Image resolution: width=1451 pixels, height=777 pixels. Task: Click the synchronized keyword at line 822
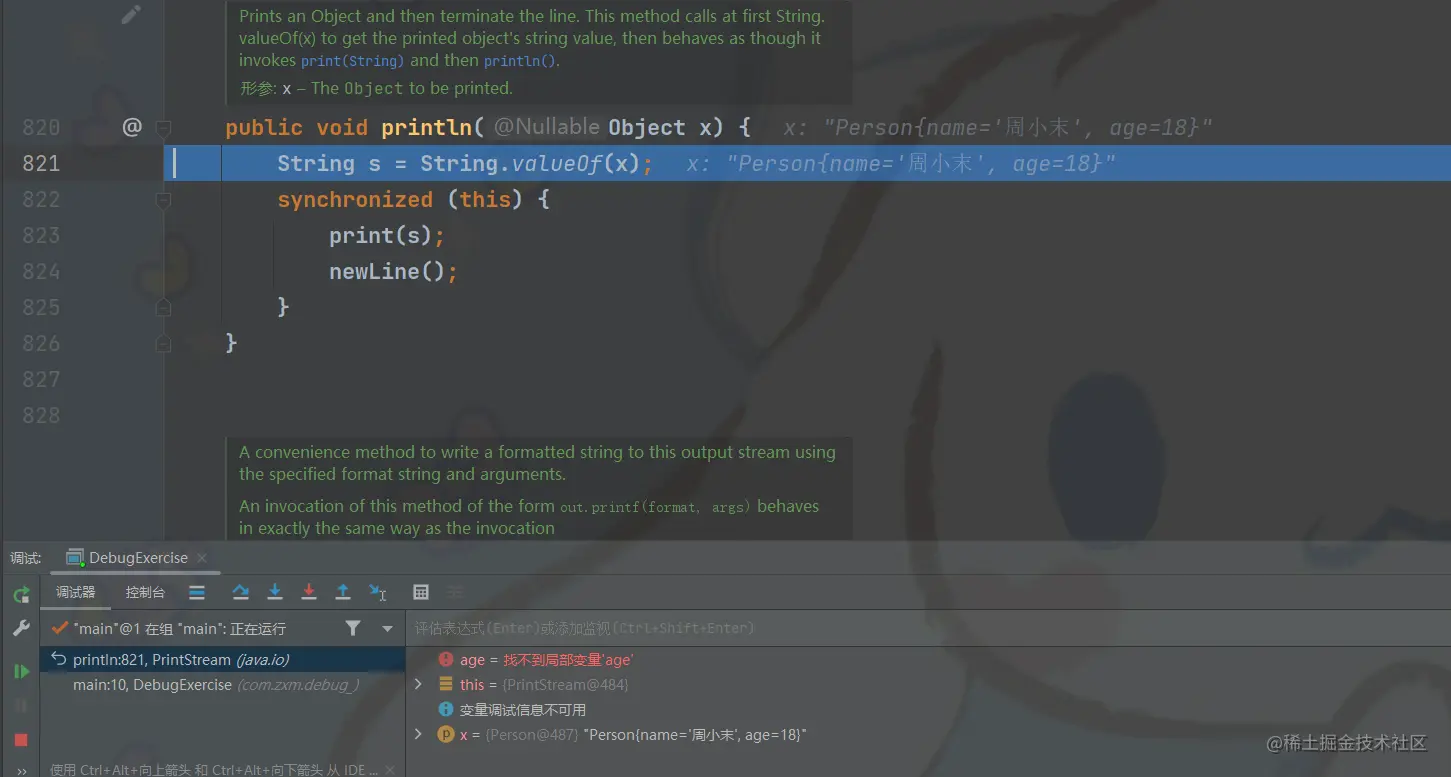(x=355, y=199)
